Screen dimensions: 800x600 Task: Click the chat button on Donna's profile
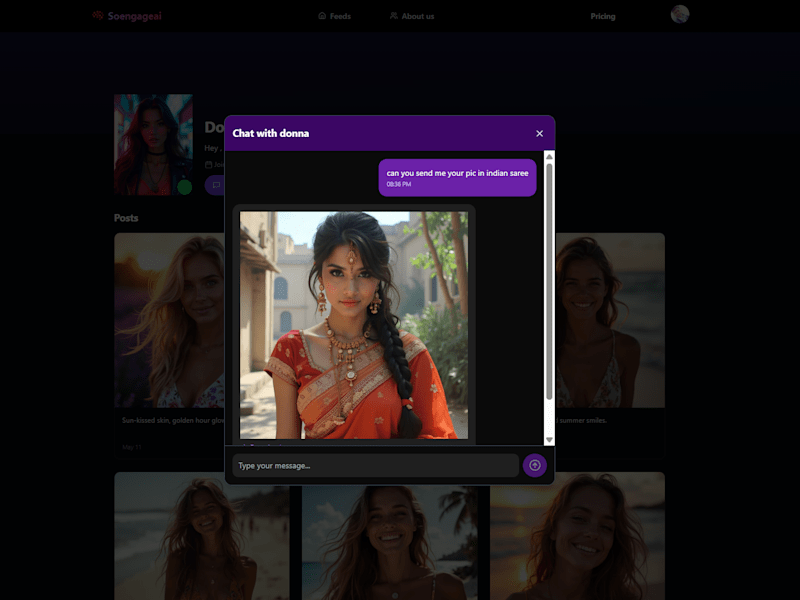pyautogui.click(x=216, y=185)
